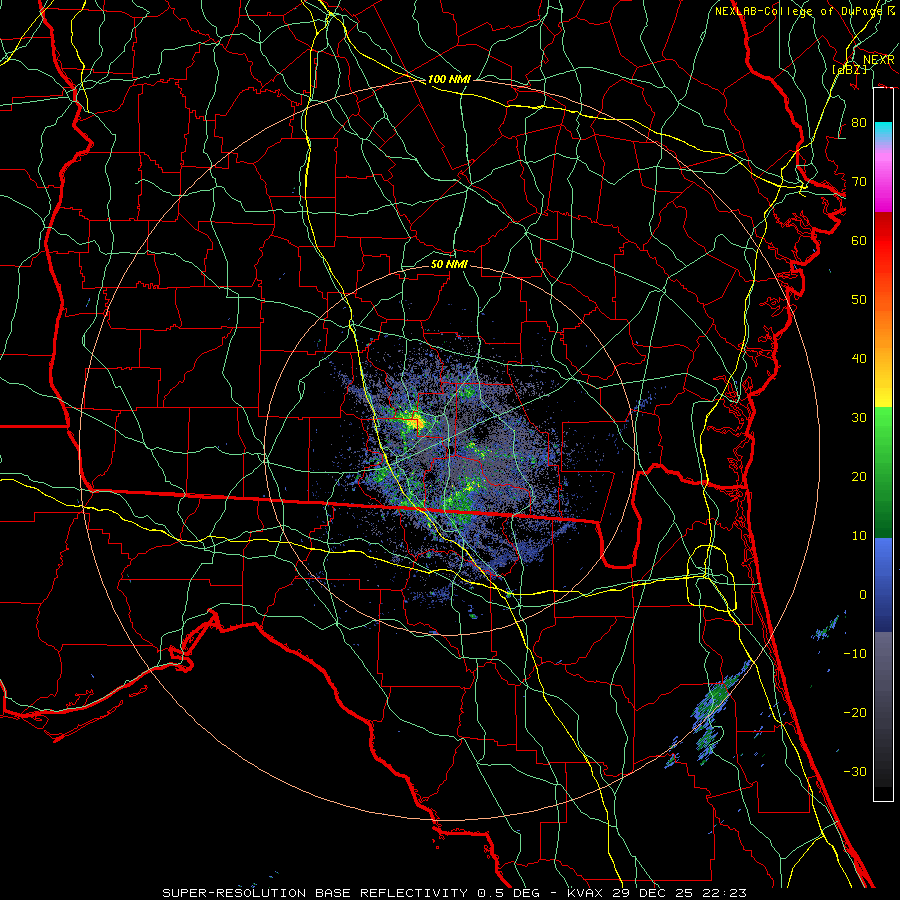
Task: Click the 70 dBZ scale value
Action: pyautogui.click(x=859, y=182)
